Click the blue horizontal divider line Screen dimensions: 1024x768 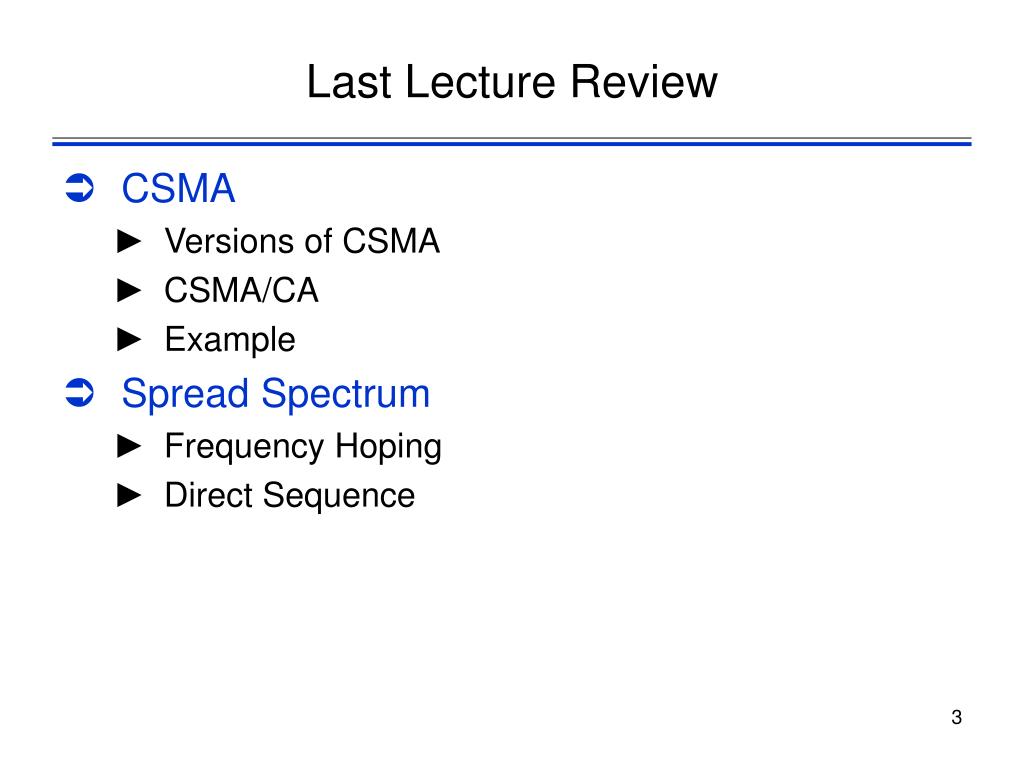tap(512, 142)
